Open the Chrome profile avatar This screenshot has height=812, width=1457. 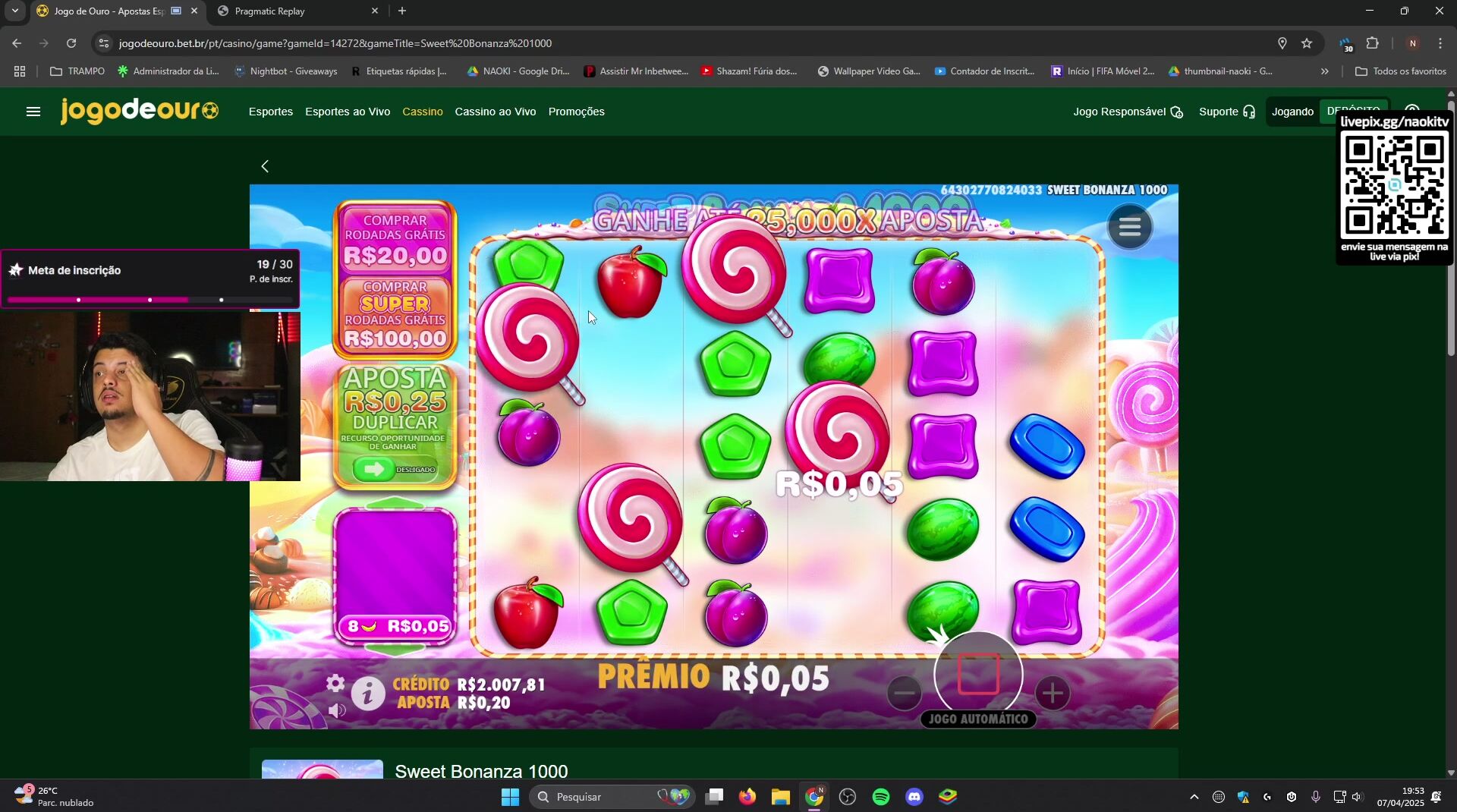(x=1412, y=43)
